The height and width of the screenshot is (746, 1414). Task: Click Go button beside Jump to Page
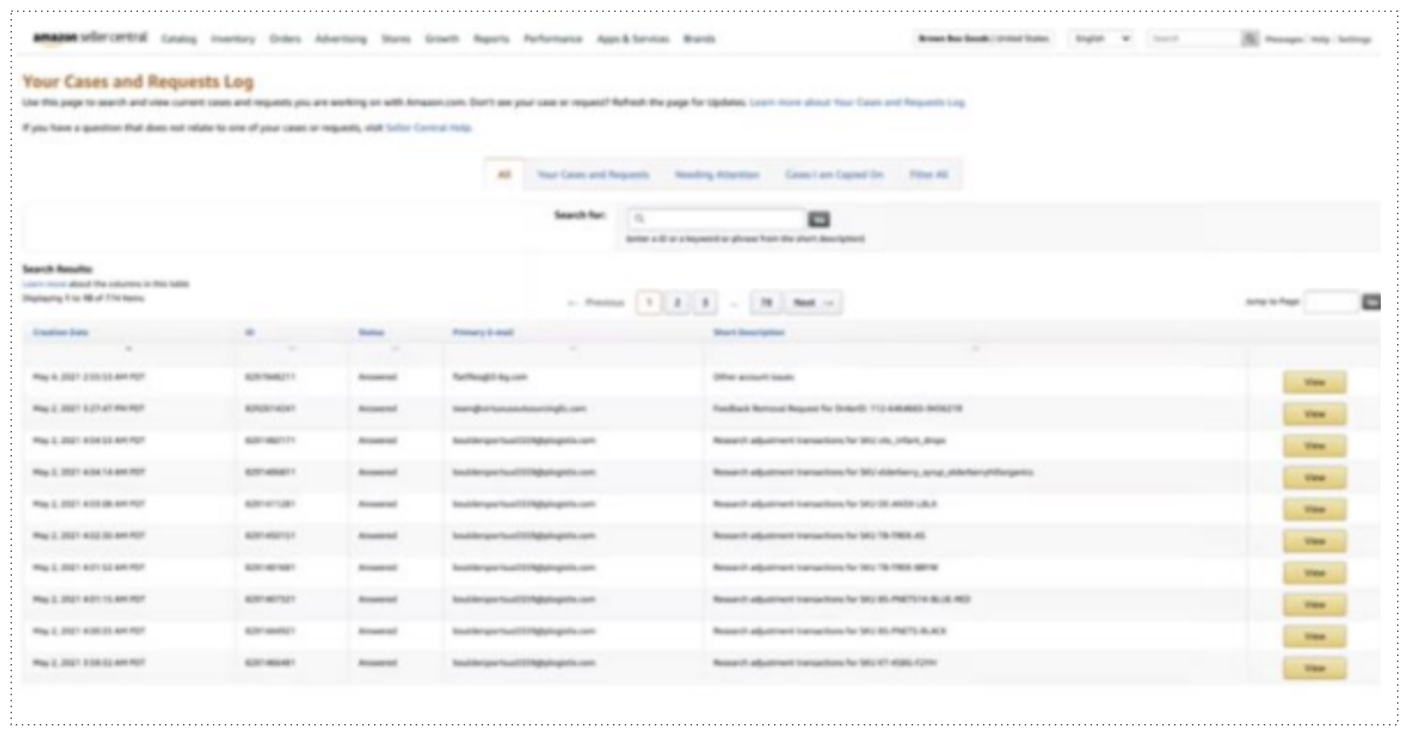pos(1372,301)
